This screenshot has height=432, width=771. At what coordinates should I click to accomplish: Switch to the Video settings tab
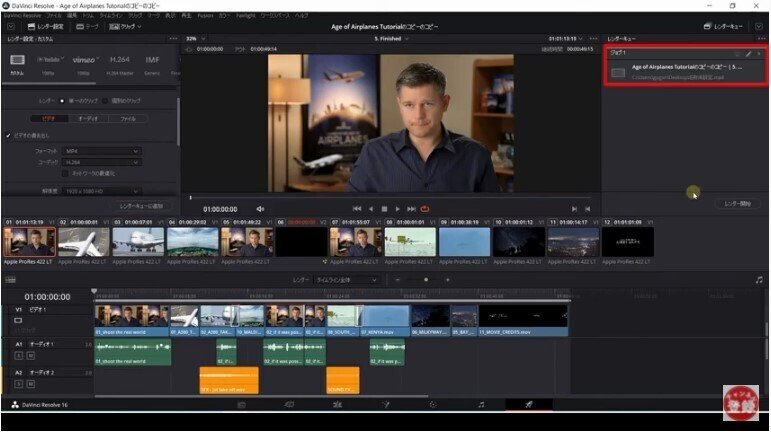[x=49, y=118]
